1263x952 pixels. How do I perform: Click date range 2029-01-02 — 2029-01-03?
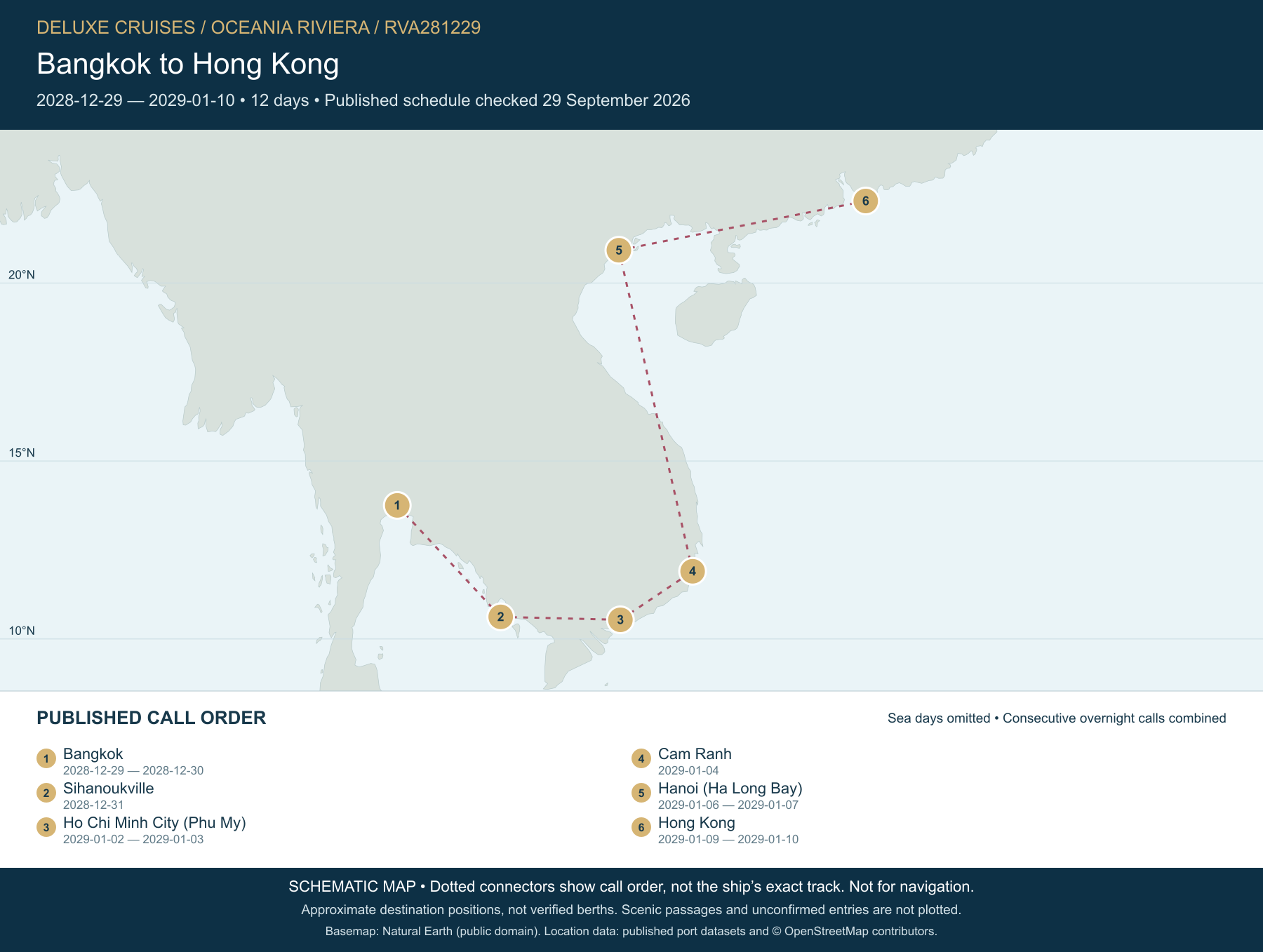(x=133, y=839)
